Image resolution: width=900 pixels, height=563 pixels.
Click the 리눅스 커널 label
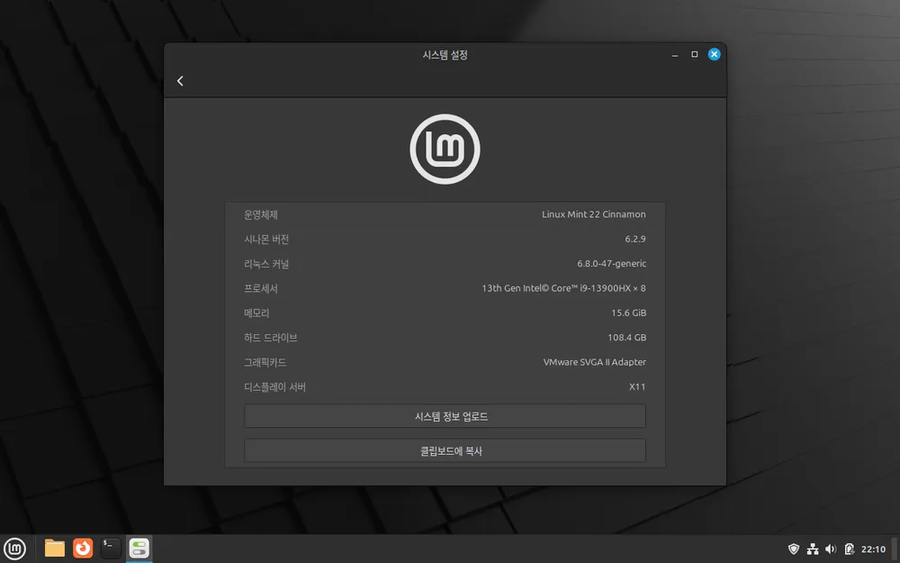point(266,264)
